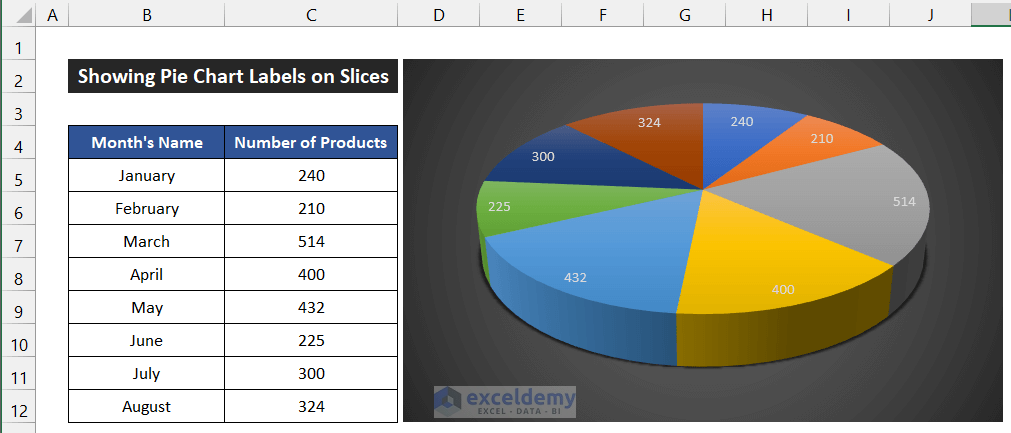The width and height of the screenshot is (1011, 433).
Task: Select the cell with value 432
Action: tap(311, 308)
